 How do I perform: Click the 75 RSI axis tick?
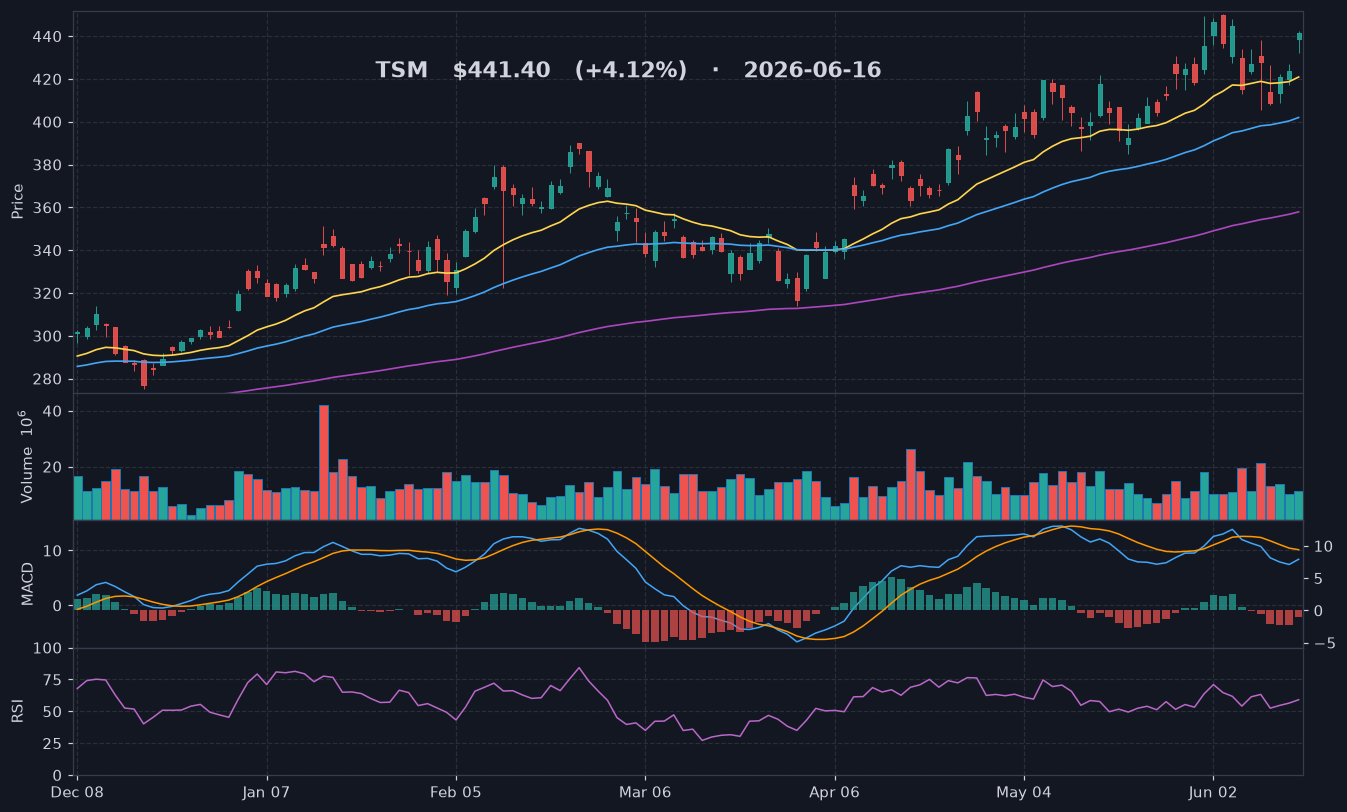[x=54, y=680]
